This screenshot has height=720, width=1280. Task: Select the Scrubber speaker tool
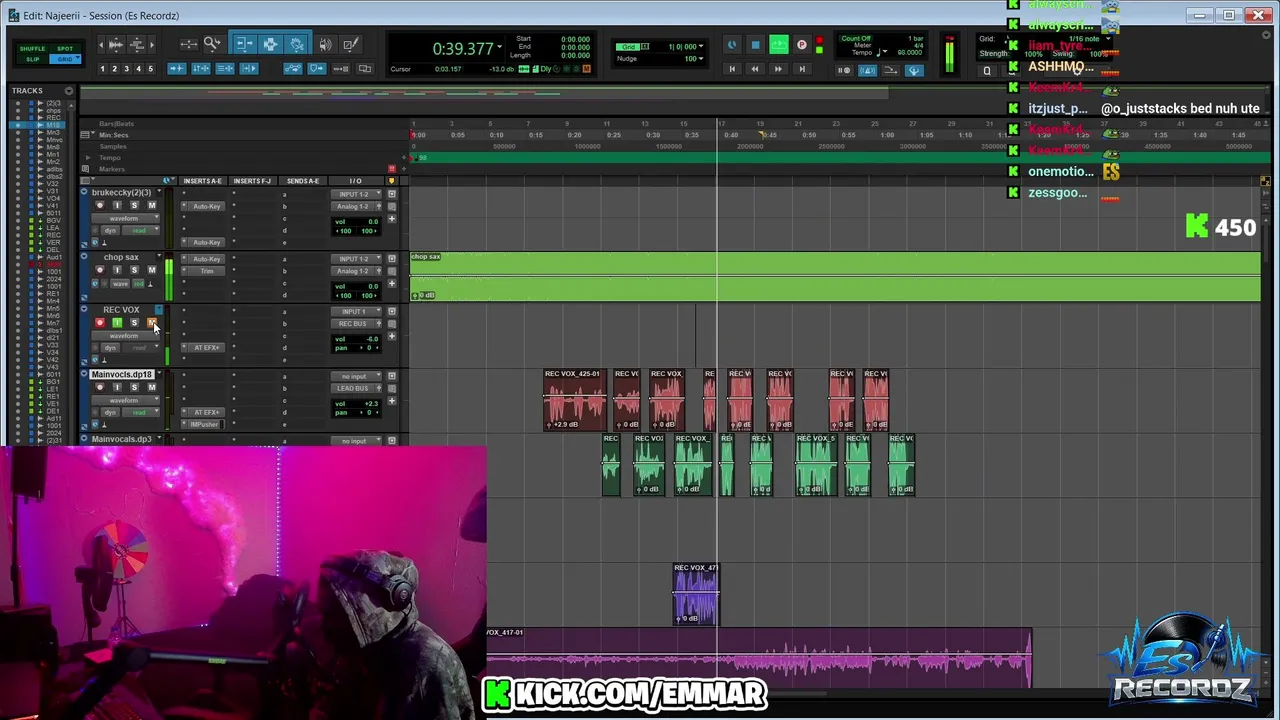(325, 45)
